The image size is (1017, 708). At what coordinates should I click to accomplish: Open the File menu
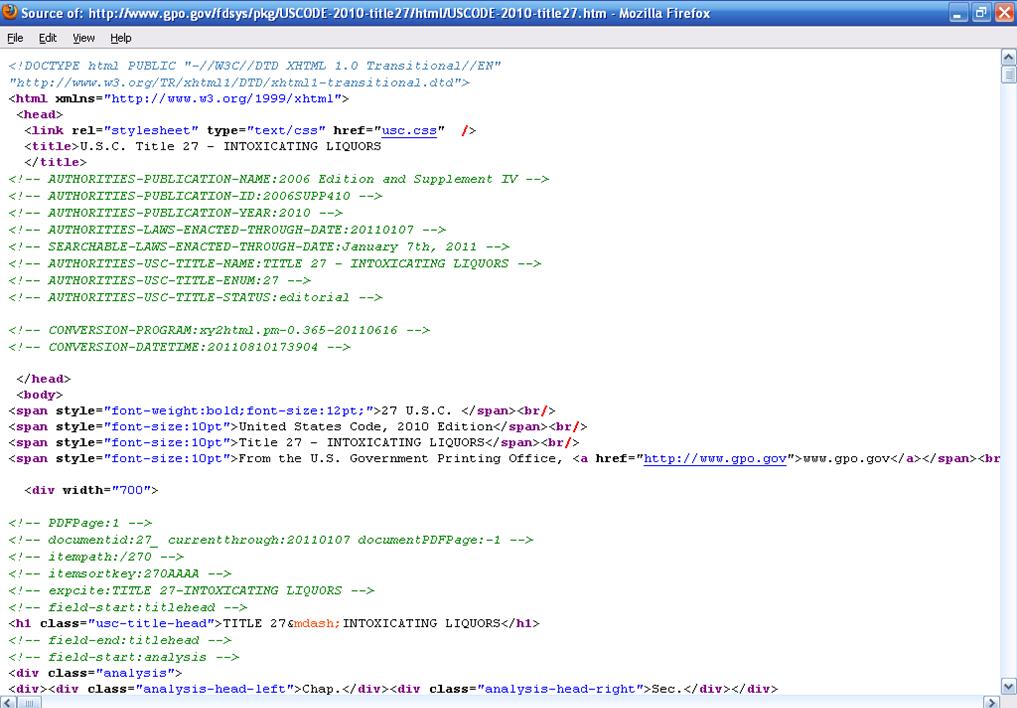click(x=15, y=38)
